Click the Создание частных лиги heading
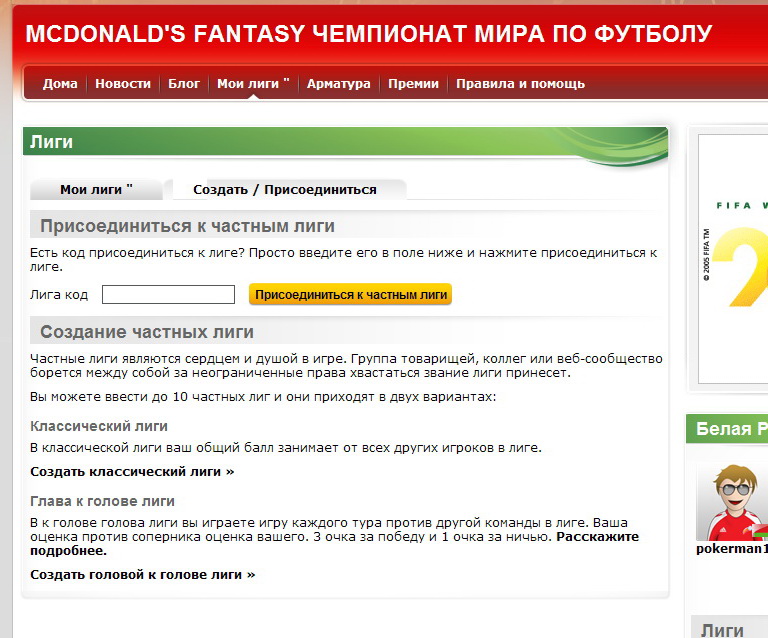Screen dimensions: 768x638 (147, 332)
